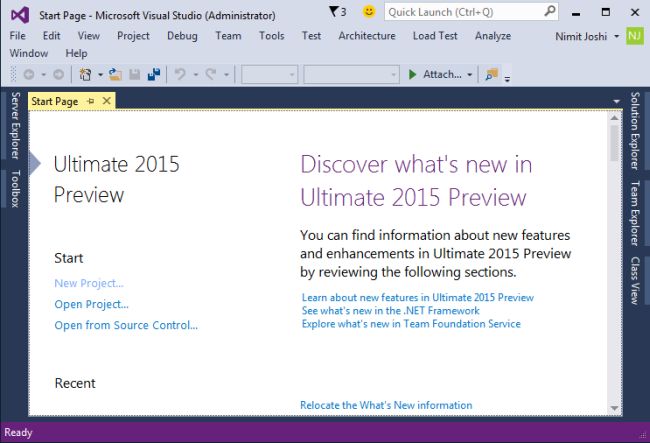Open the Navigate Backward history dropdown
The width and height of the screenshot is (650, 443).
click(44, 75)
